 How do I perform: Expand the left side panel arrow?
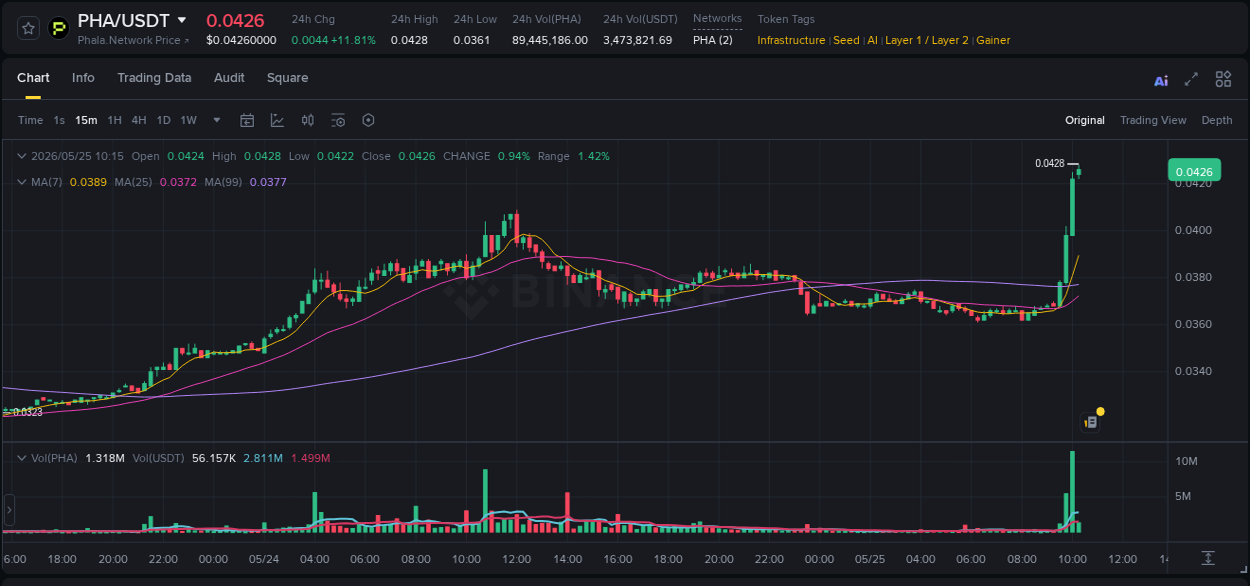(9, 510)
